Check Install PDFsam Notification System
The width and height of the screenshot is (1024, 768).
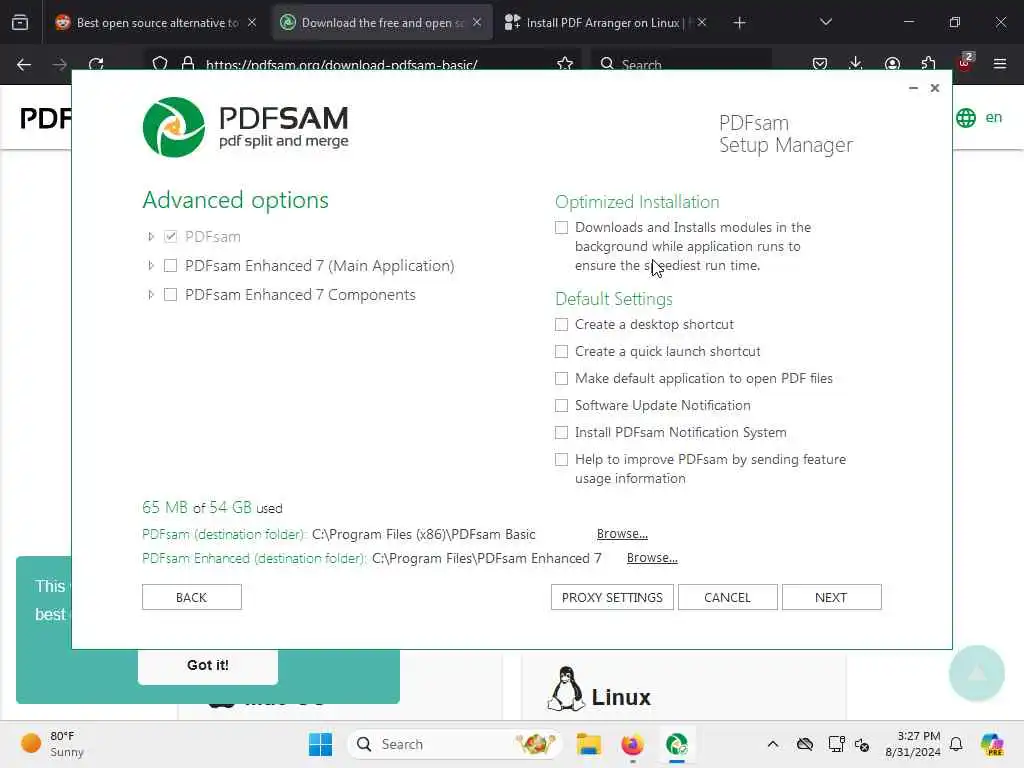click(561, 432)
